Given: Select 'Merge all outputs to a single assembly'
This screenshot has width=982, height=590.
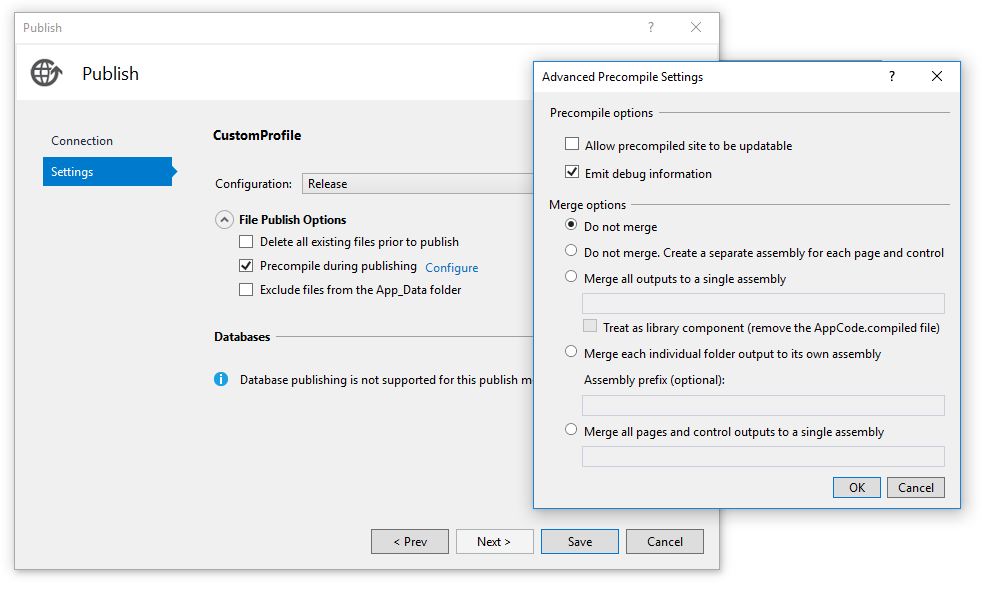Looking at the screenshot, I should click(571, 278).
